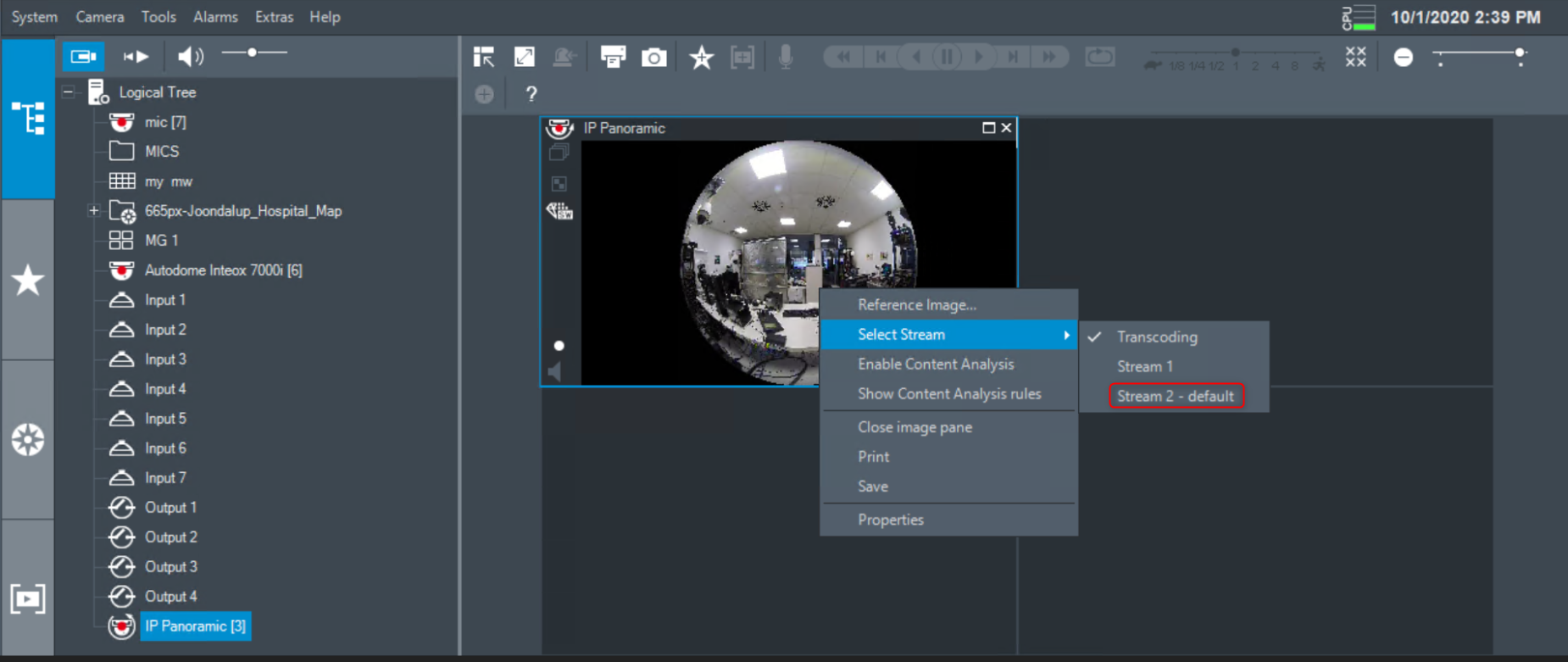Click Close image pane menu entry
1568x662 pixels.
point(915,427)
